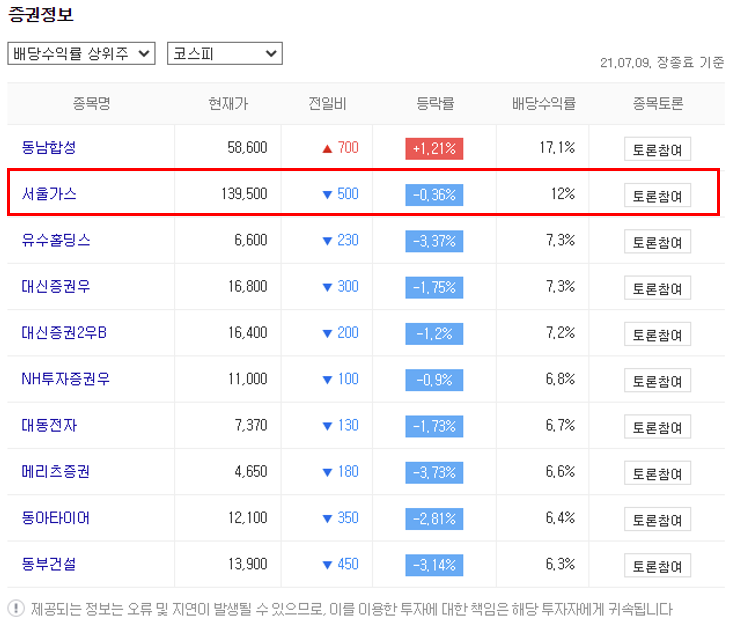Click 토론참여 button for 동아타이어
The width and height of the screenshot is (729, 626).
(x=657, y=519)
